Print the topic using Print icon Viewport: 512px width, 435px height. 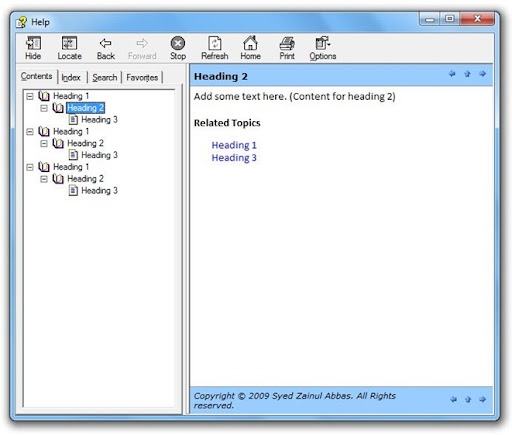click(287, 48)
